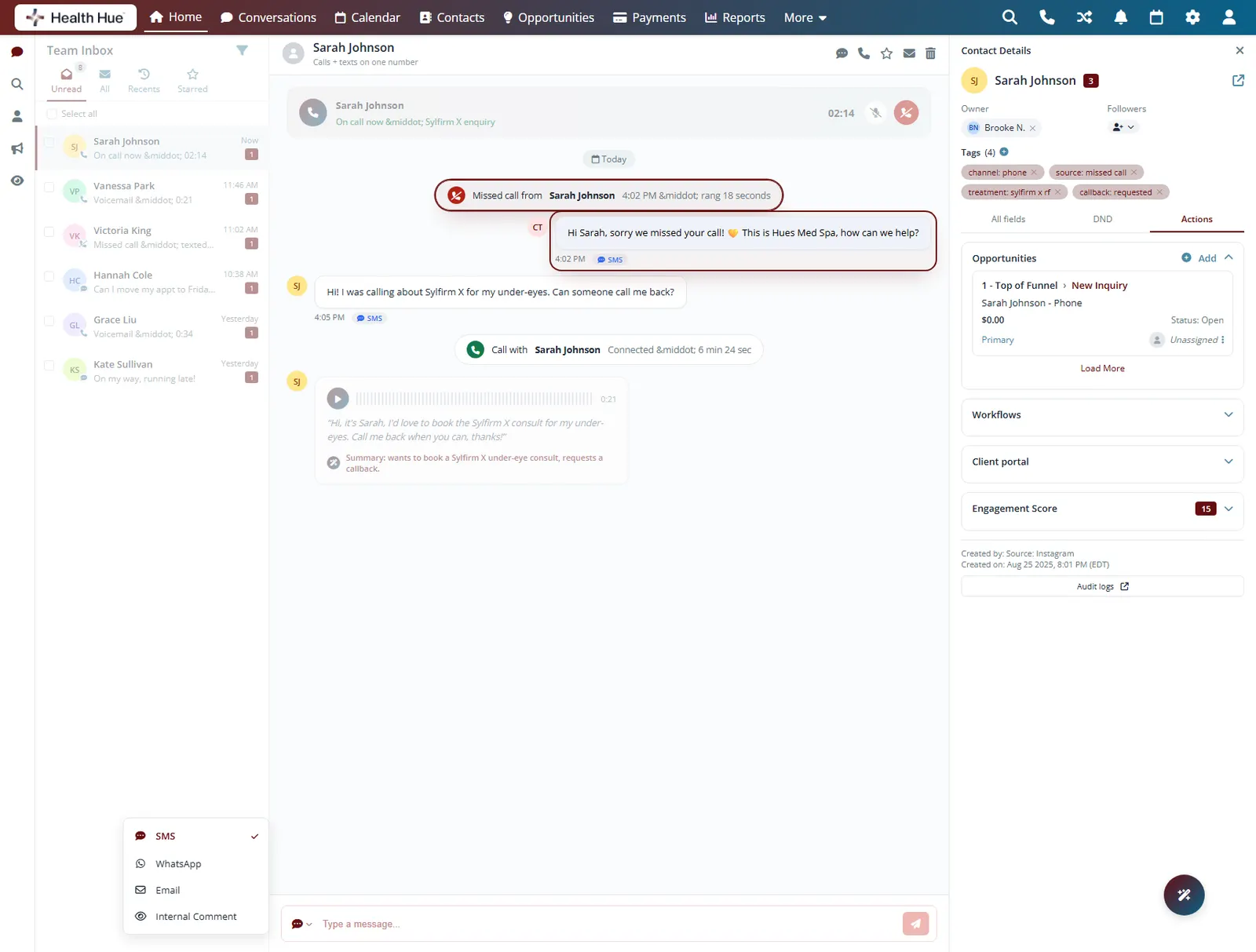The width and height of the screenshot is (1256, 952).
Task: Close the Contact Details panel
Action: click(x=1240, y=50)
